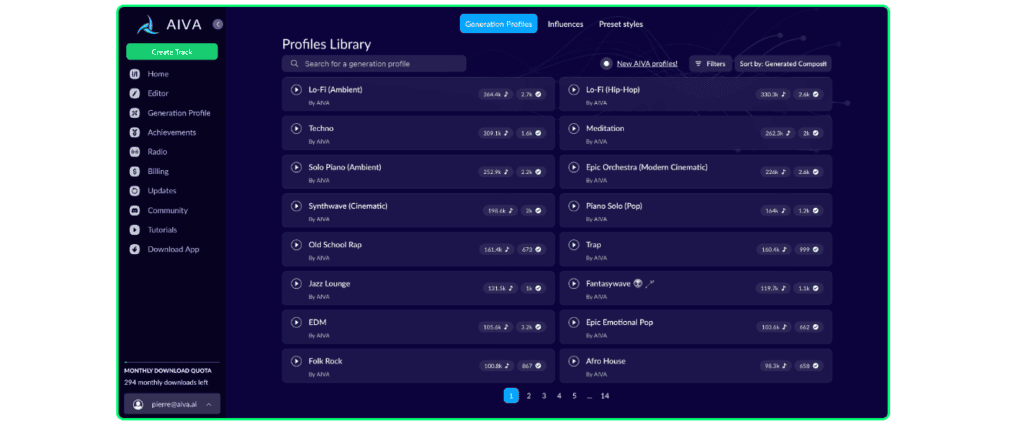Viewport: 1024px width, 445px height.
Task: Open the Filters button
Action: click(710, 64)
